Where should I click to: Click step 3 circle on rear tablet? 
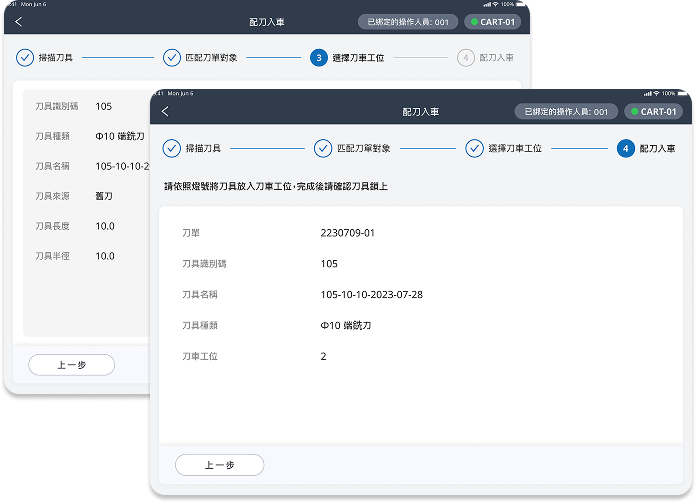(318, 58)
